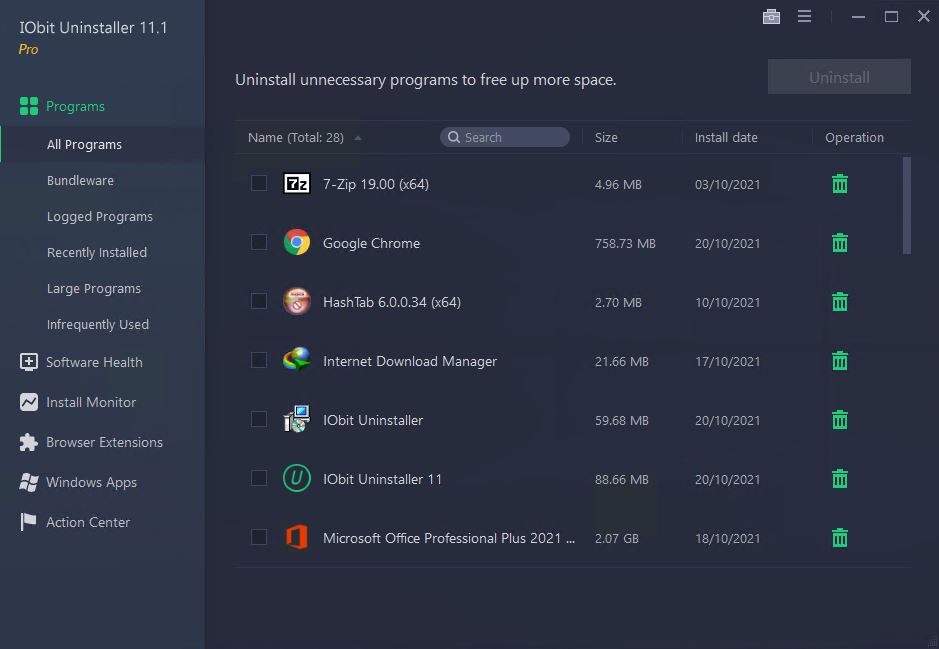This screenshot has height=649, width=939.
Task: Click install date 18/10/2021
Action: (727, 538)
